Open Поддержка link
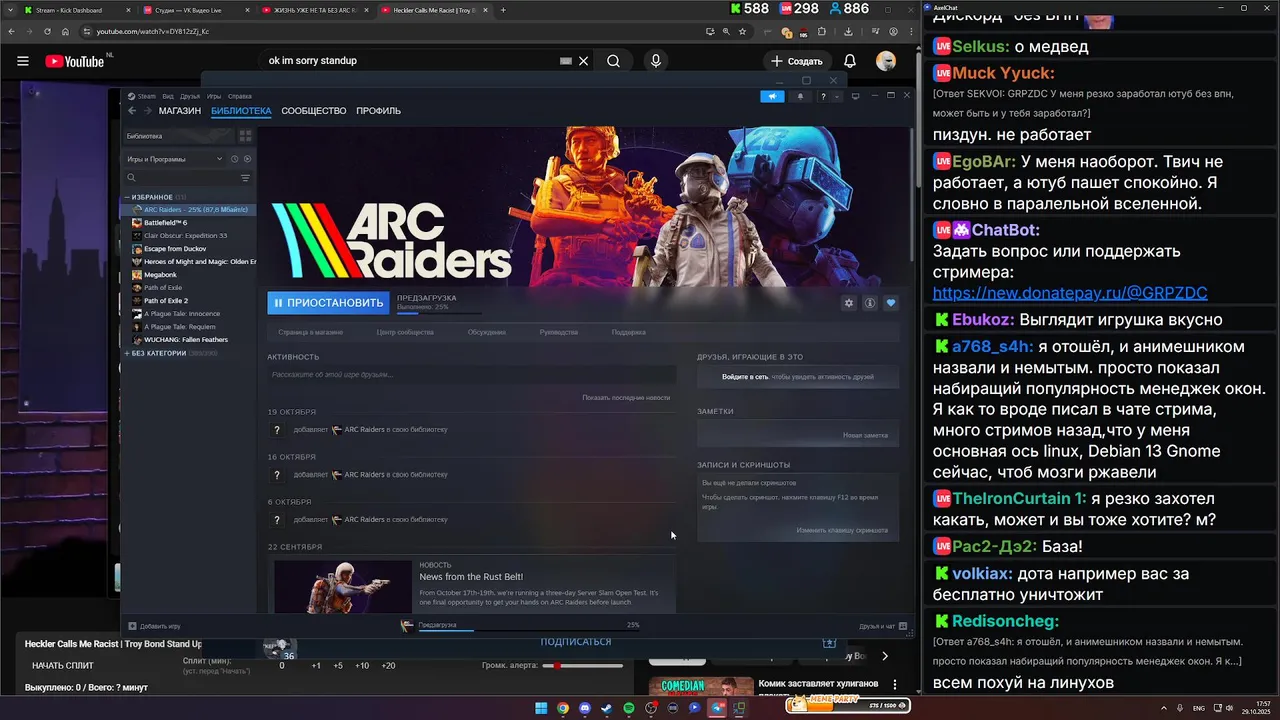The width and height of the screenshot is (1280, 720). 629,332
